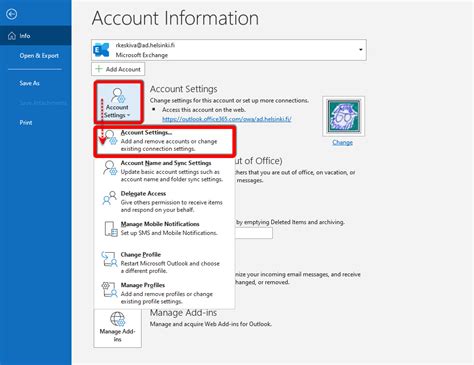Image resolution: width=474 pixels, height=365 pixels.
Task: Click the Account Settings heading text
Action: 183,89
